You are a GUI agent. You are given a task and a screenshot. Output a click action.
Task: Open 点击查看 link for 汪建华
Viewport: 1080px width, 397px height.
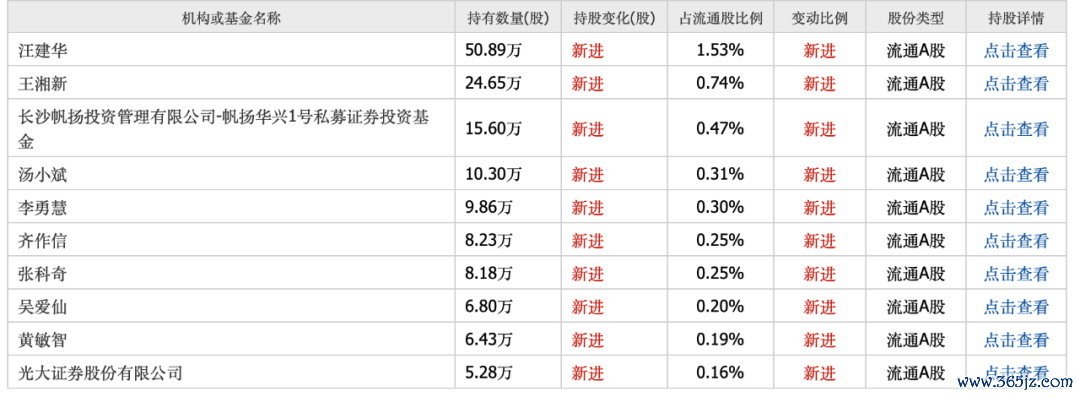(x=1016, y=50)
